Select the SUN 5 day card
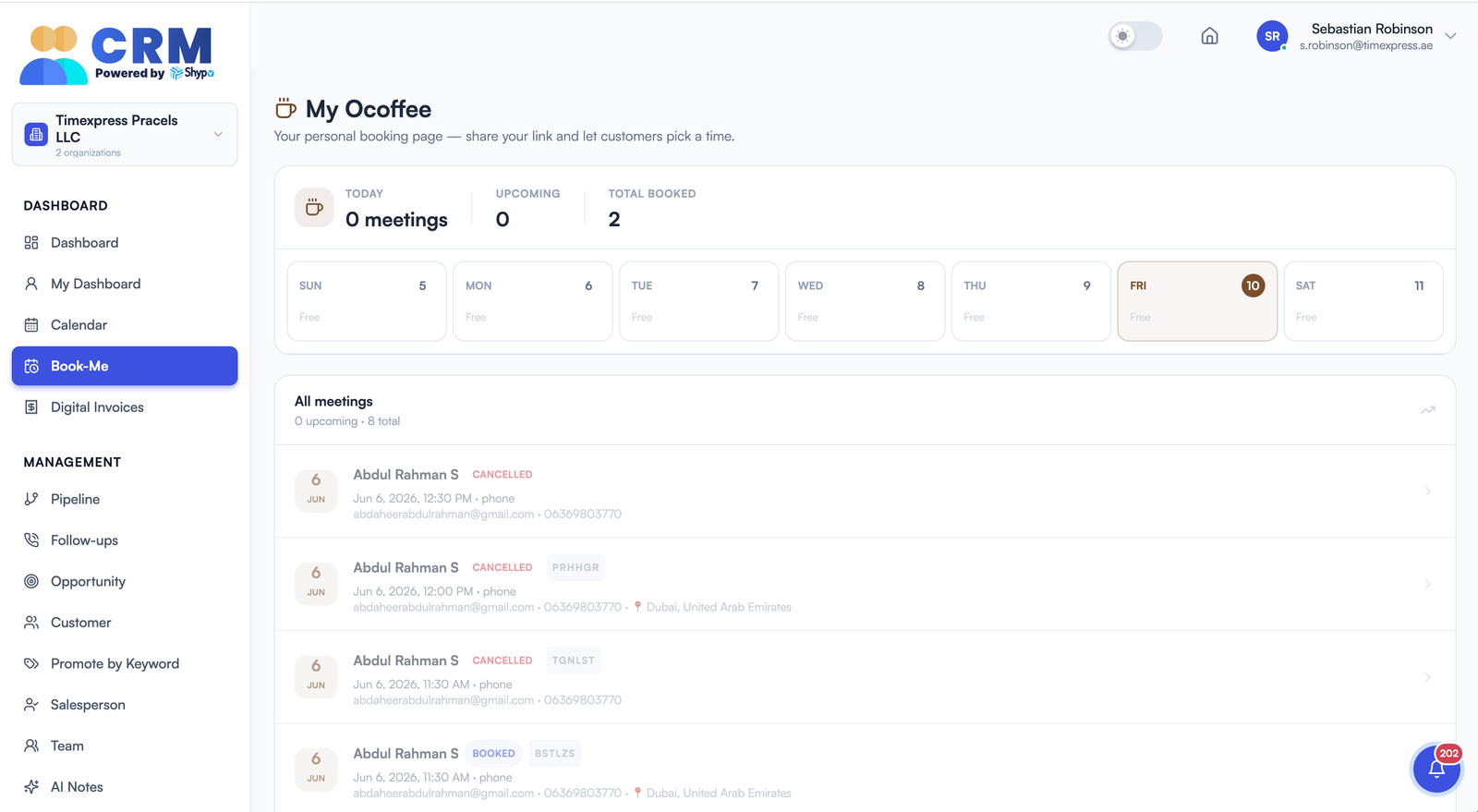 (x=367, y=301)
